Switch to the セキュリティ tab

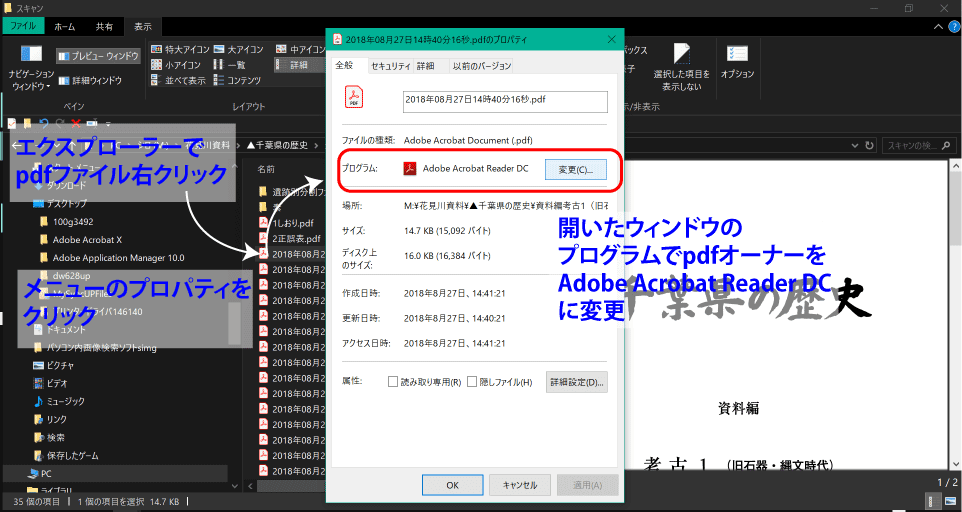[390, 66]
